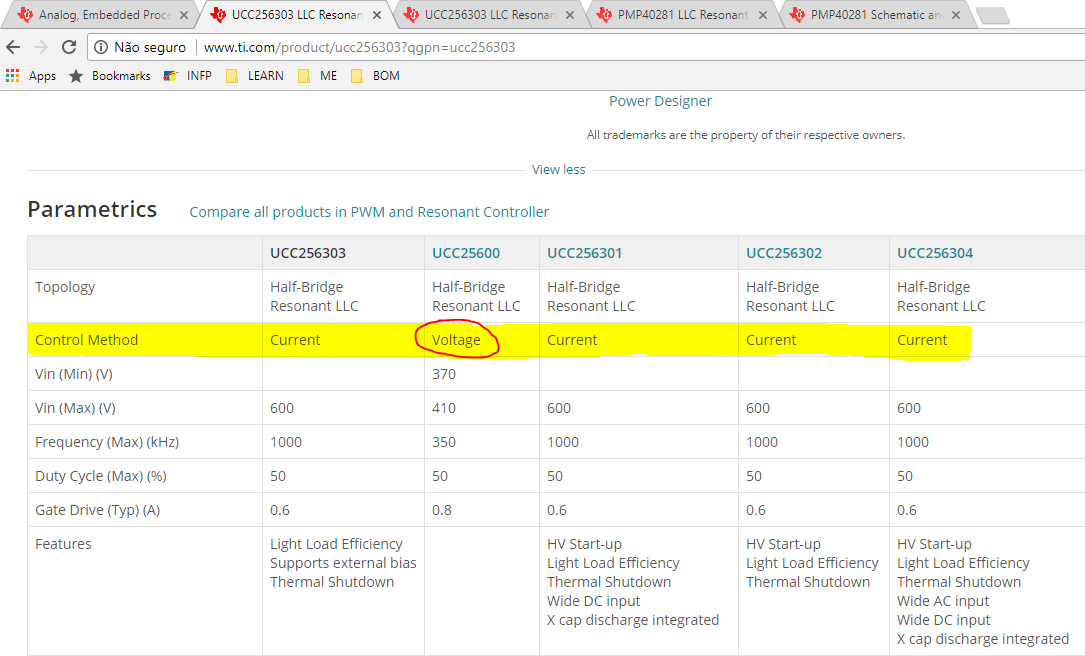This screenshot has height=656, width=1085.
Task: Close the PMP40281 Schematic tab
Action: click(956, 15)
